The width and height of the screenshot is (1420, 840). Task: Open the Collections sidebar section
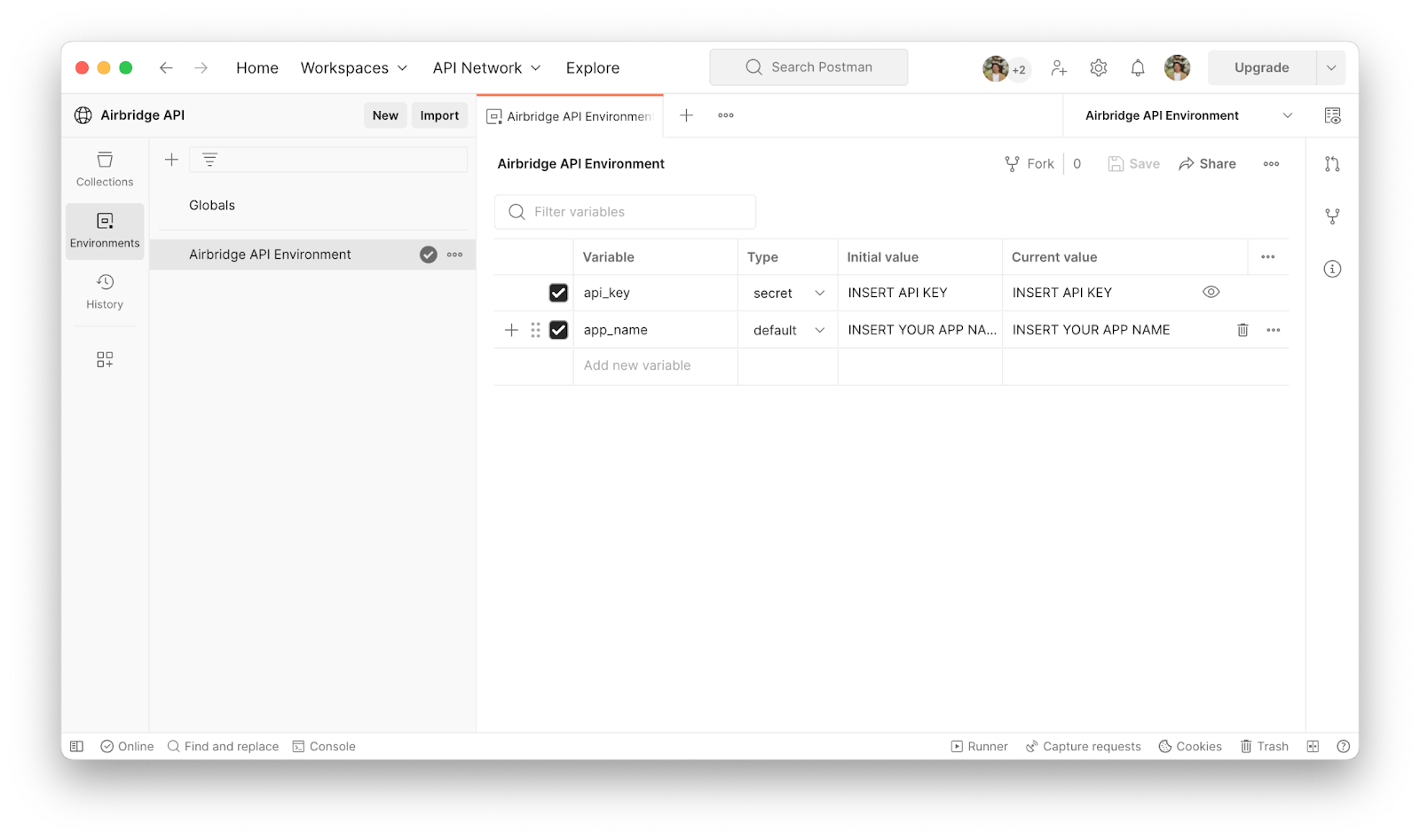[105, 169]
